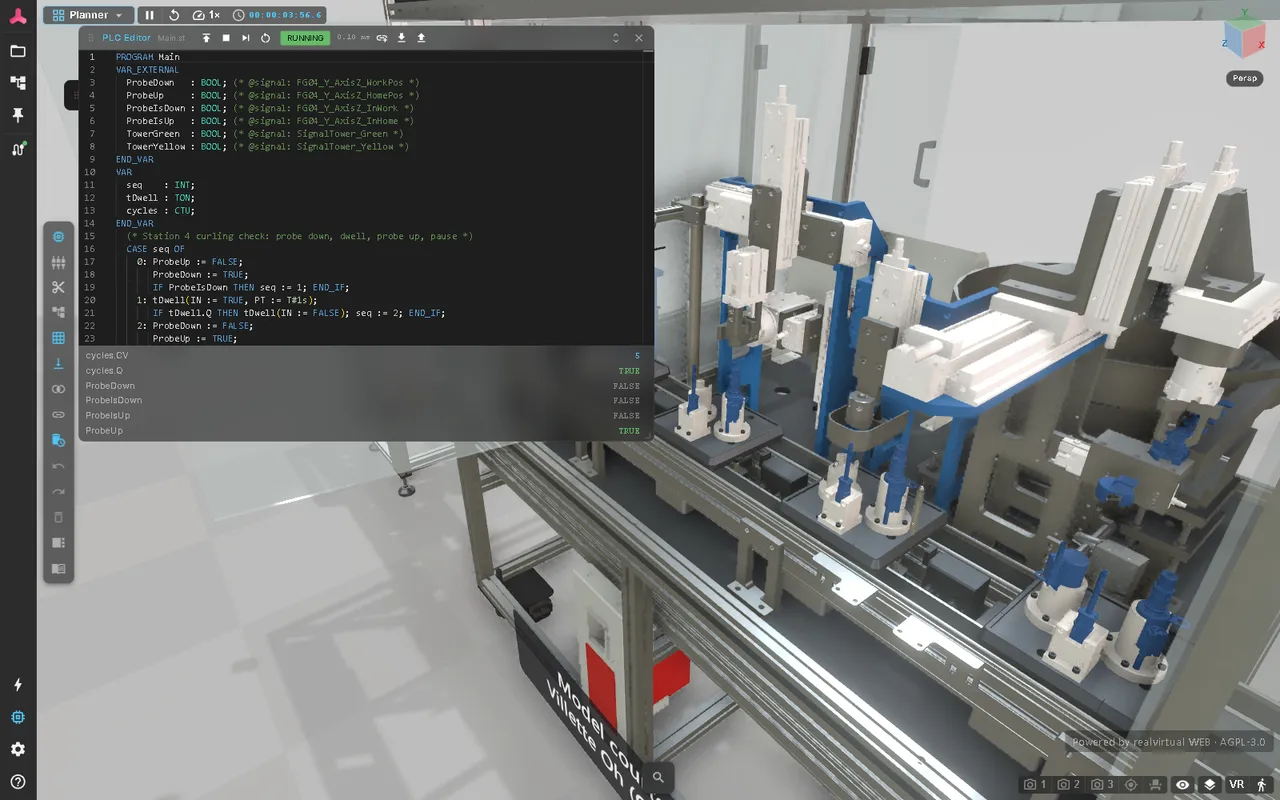Click the Persp projection button
Viewport: 1280px width, 800px height.
pos(1244,78)
